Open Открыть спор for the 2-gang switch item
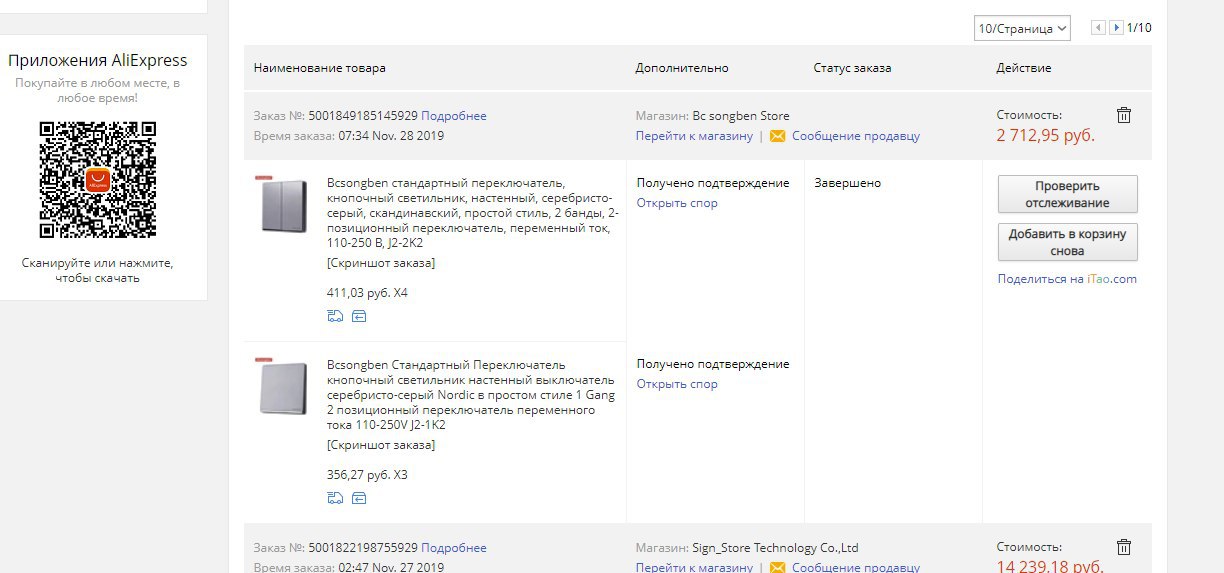 [x=677, y=203]
